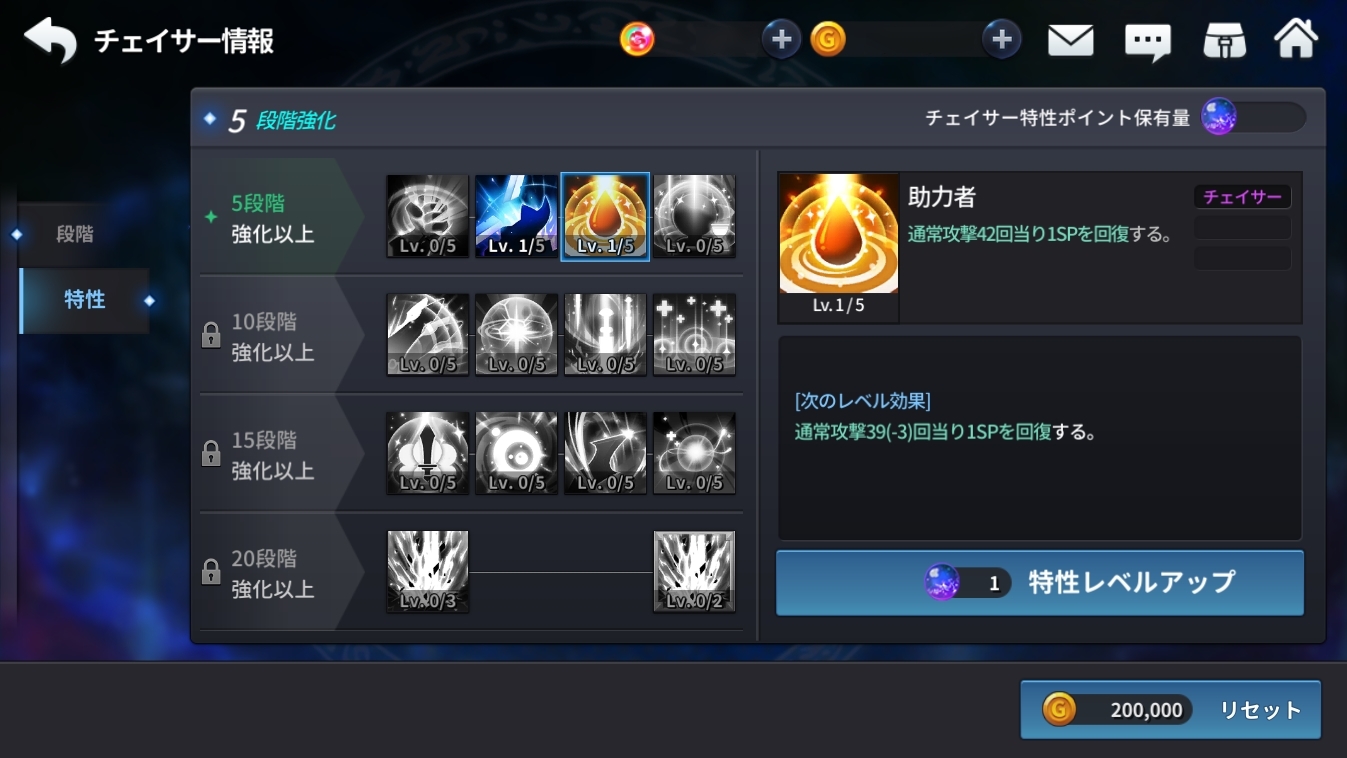Open the chat speech bubble icon
The height and width of the screenshot is (758, 1347).
1148,42
